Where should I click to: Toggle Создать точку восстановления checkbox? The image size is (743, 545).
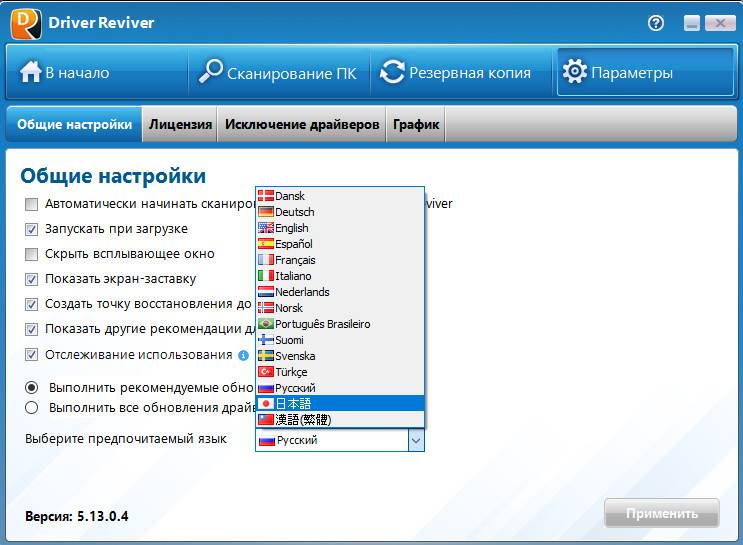click(31, 304)
